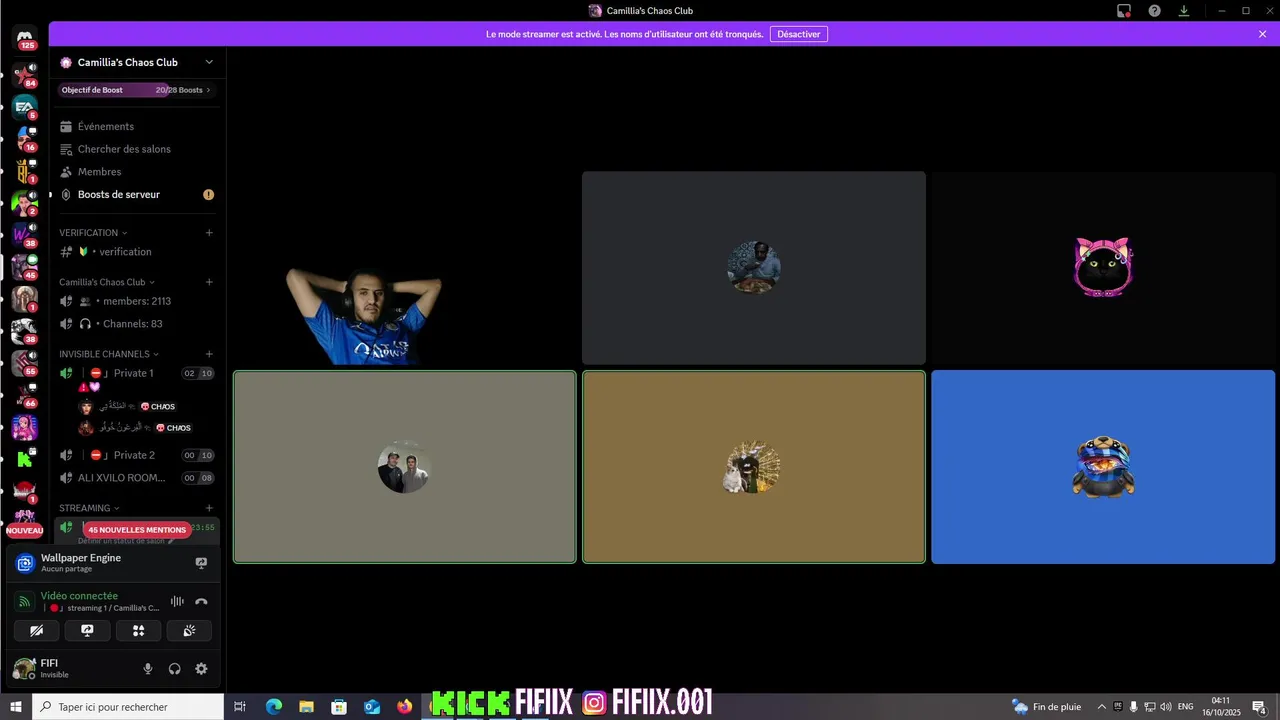The width and height of the screenshot is (1280, 720).
Task: Open the purple W server with 38 badge
Action: pyautogui.click(x=24, y=235)
